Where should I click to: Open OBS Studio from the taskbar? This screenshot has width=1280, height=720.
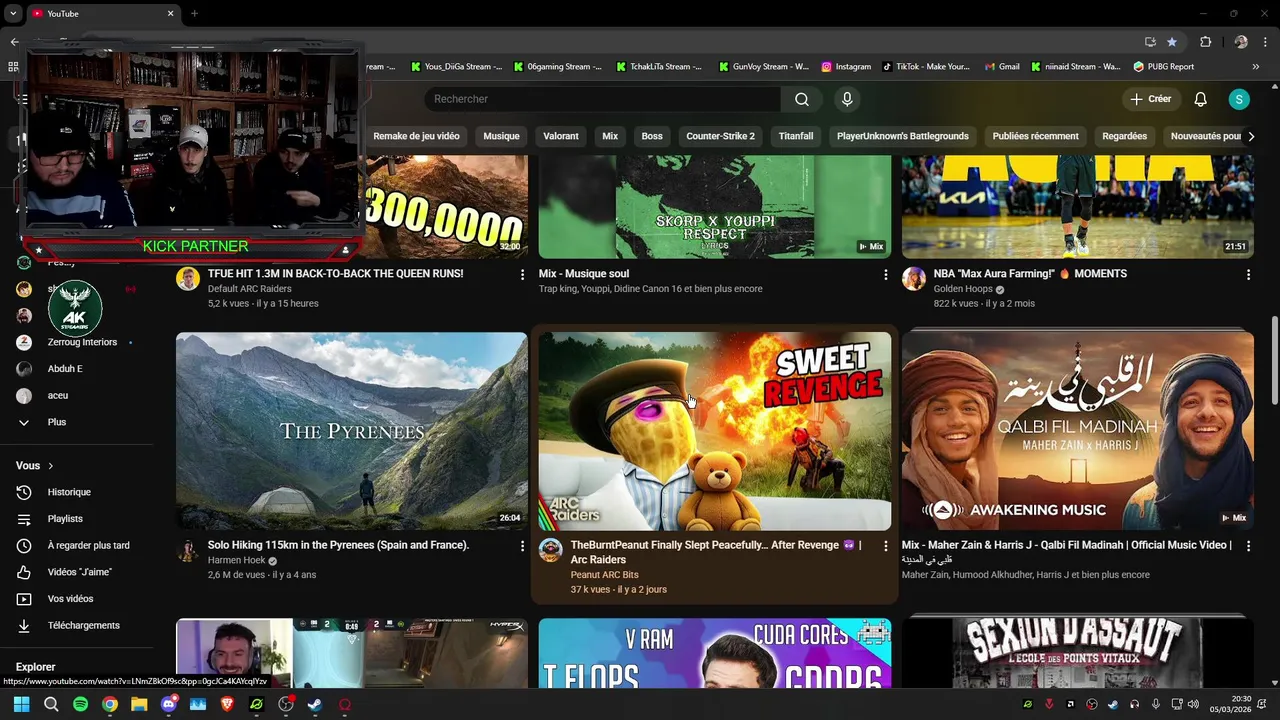click(x=286, y=704)
